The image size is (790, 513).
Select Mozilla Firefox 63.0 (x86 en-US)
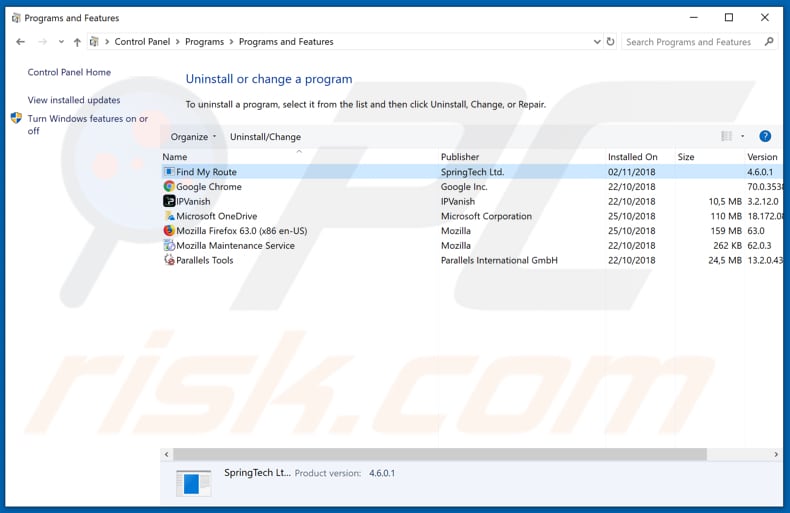pos(241,231)
